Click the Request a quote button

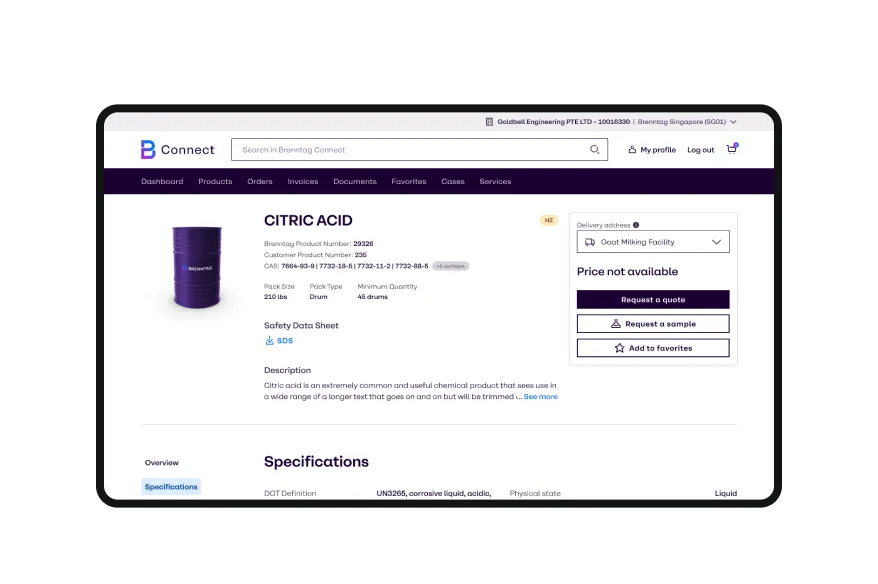[653, 300]
